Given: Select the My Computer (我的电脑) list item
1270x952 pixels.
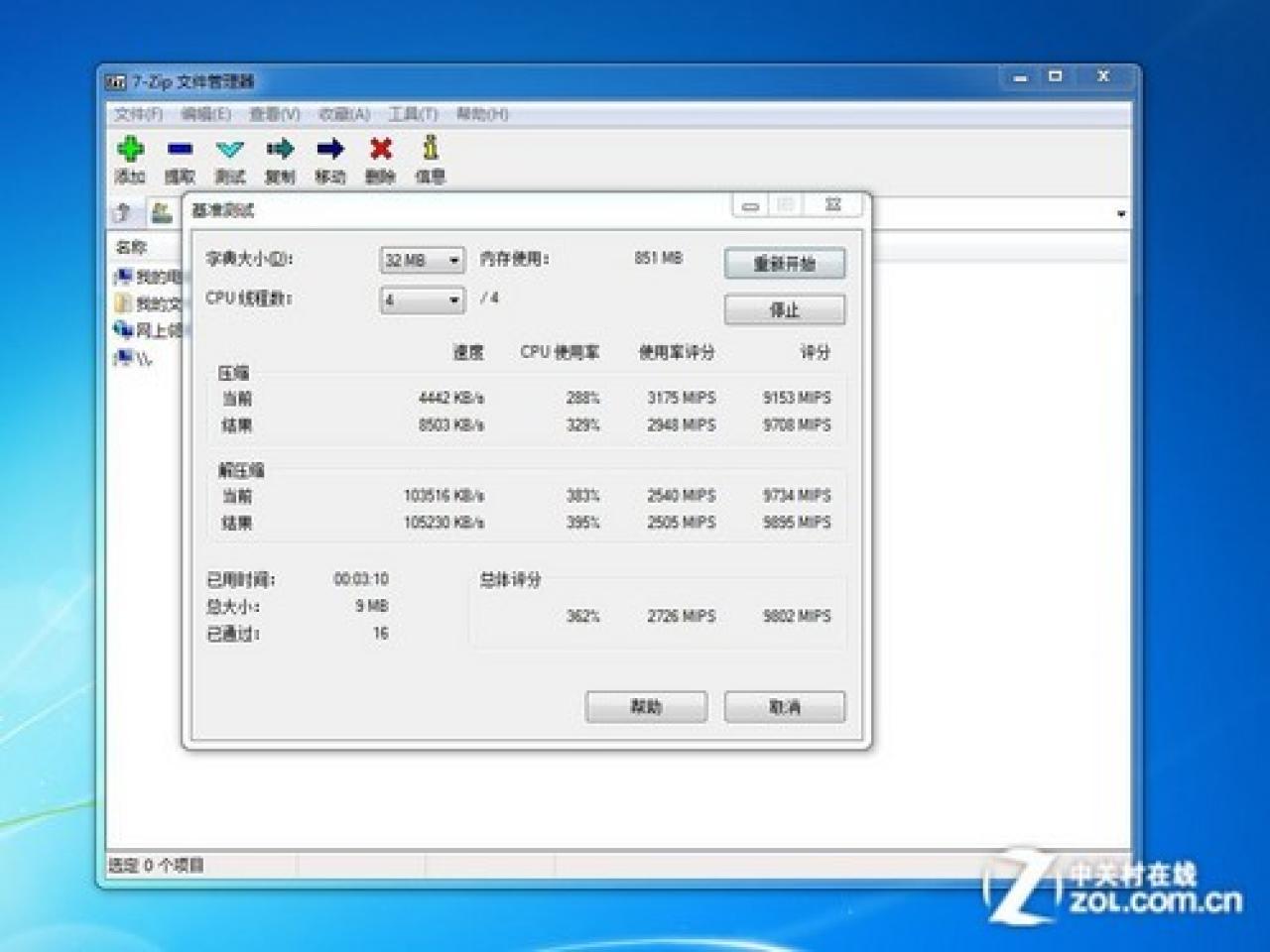Looking at the screenshot, I should click(148, 277).
